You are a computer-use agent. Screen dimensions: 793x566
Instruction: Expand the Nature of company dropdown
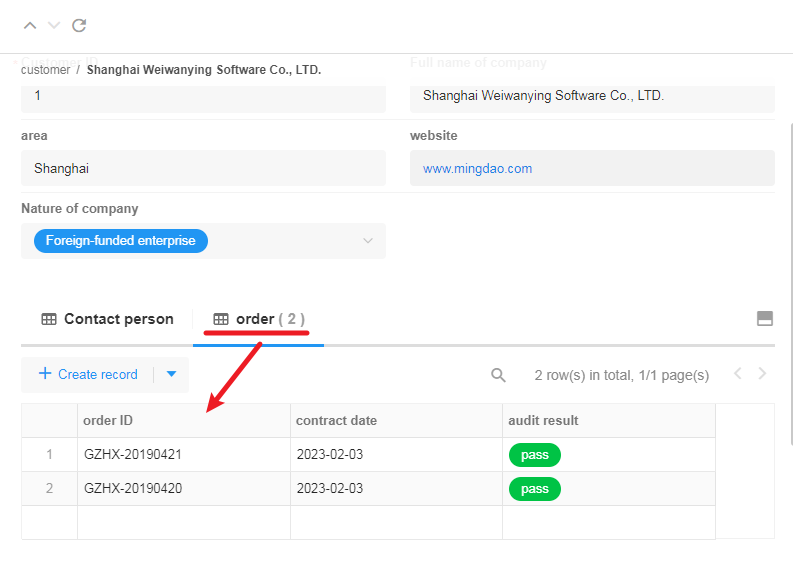click(367, 241)
